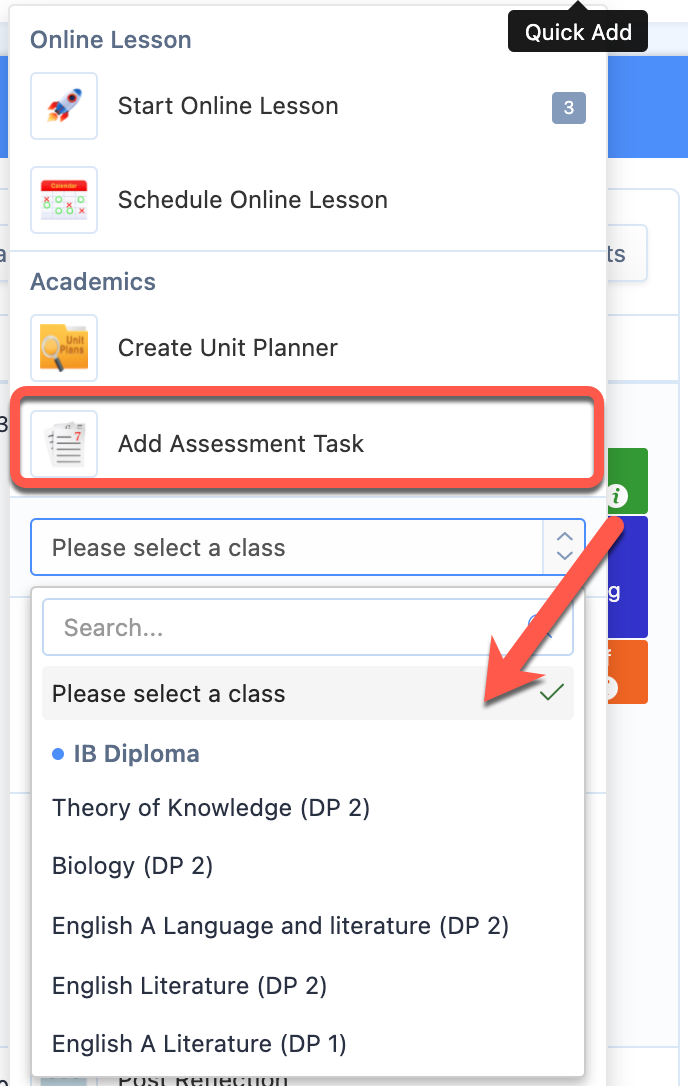The width and height of the screenshot is (688, 1086).
Task: Click the number 3 badge beside Start Online Lesson
Action: tap(569, 107)
